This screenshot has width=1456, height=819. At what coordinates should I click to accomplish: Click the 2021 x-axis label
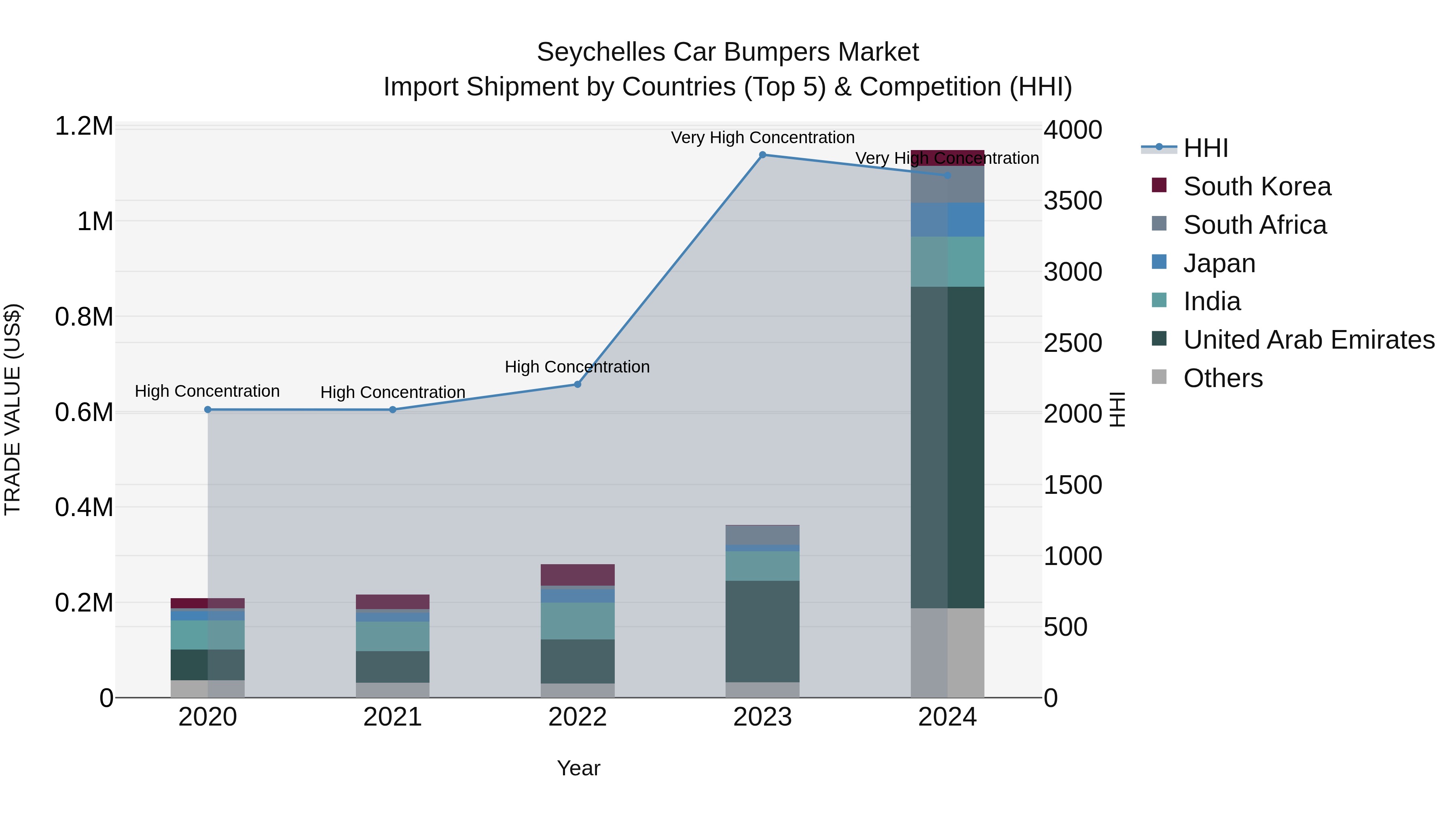pos(393,717)
